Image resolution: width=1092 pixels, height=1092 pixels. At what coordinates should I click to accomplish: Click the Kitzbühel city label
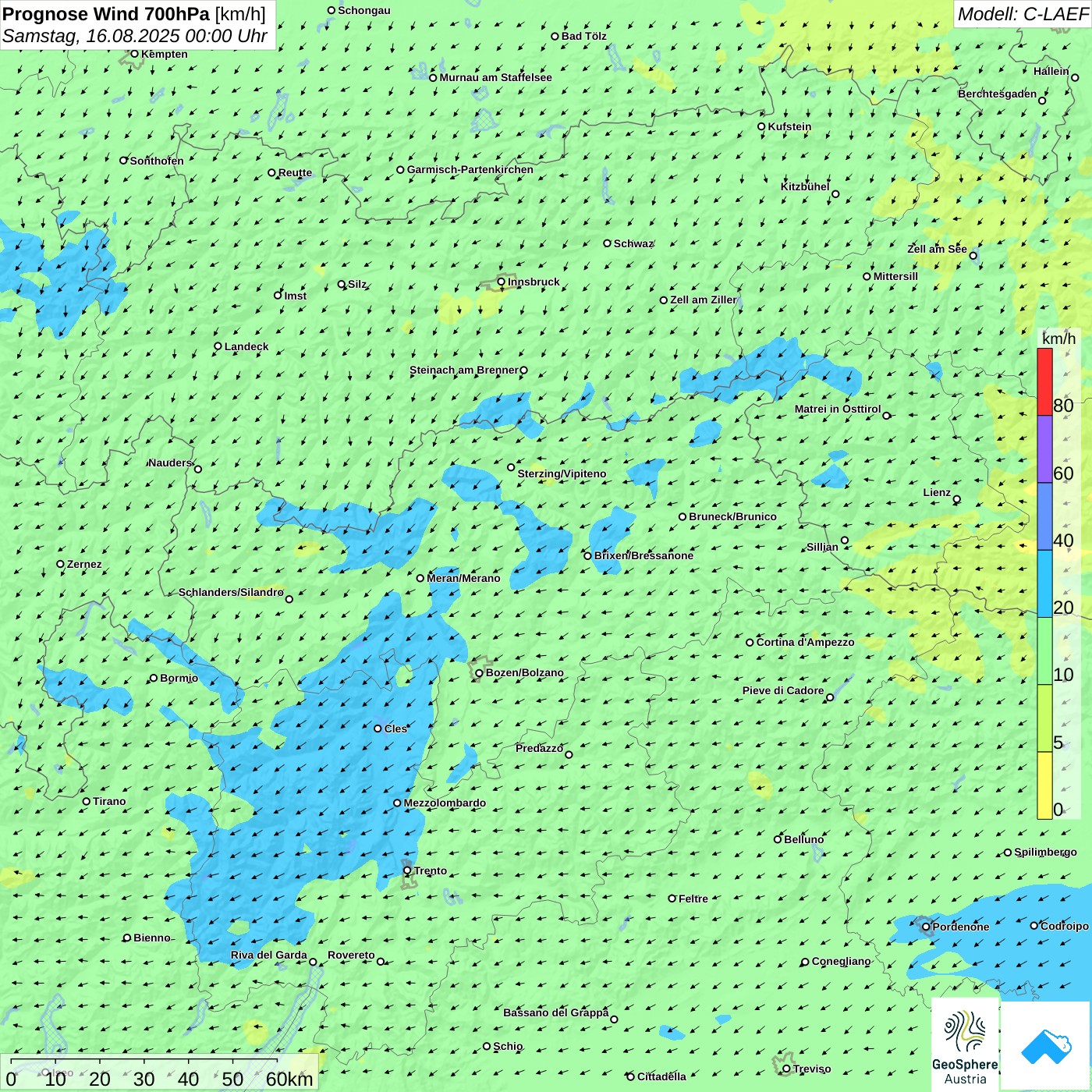(805, 186)
